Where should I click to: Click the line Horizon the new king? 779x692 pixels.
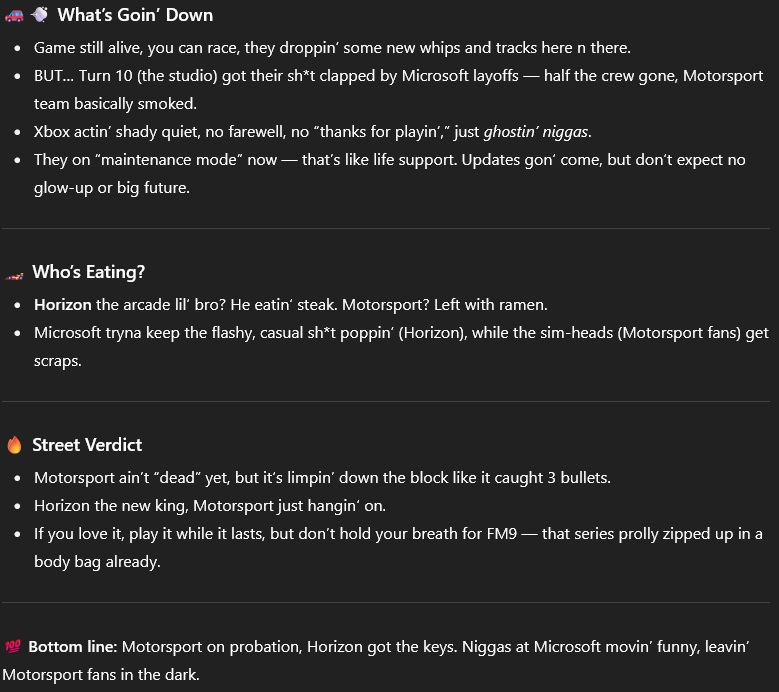coord(210,506)
